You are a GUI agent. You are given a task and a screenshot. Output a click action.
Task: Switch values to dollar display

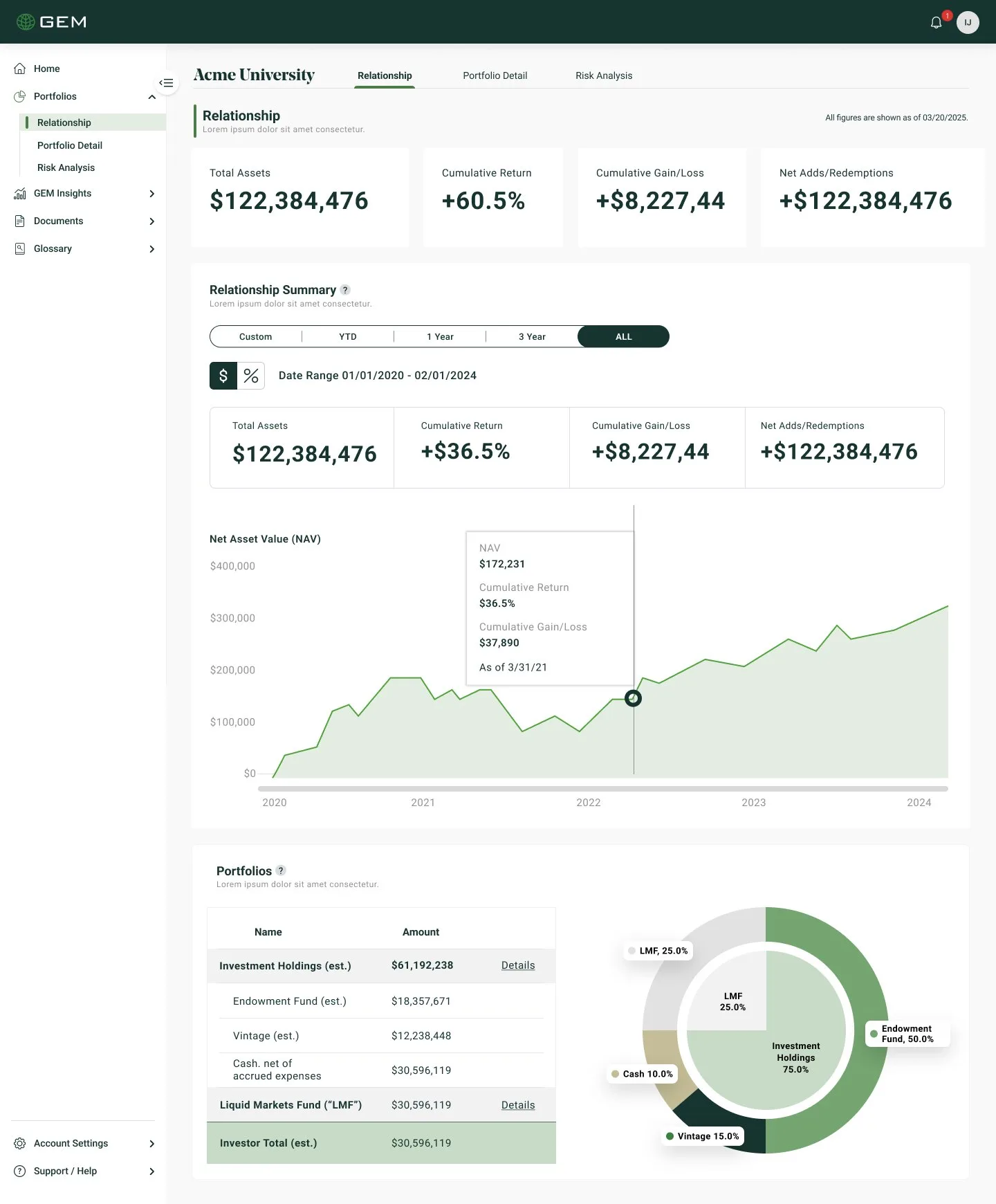click(223, 376)
